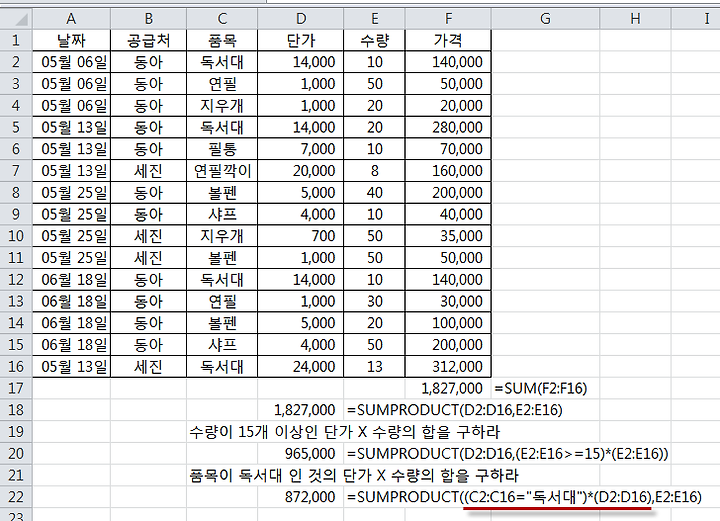
Task: Click the 품목 header cell
Action: click(x=222, y=40)
